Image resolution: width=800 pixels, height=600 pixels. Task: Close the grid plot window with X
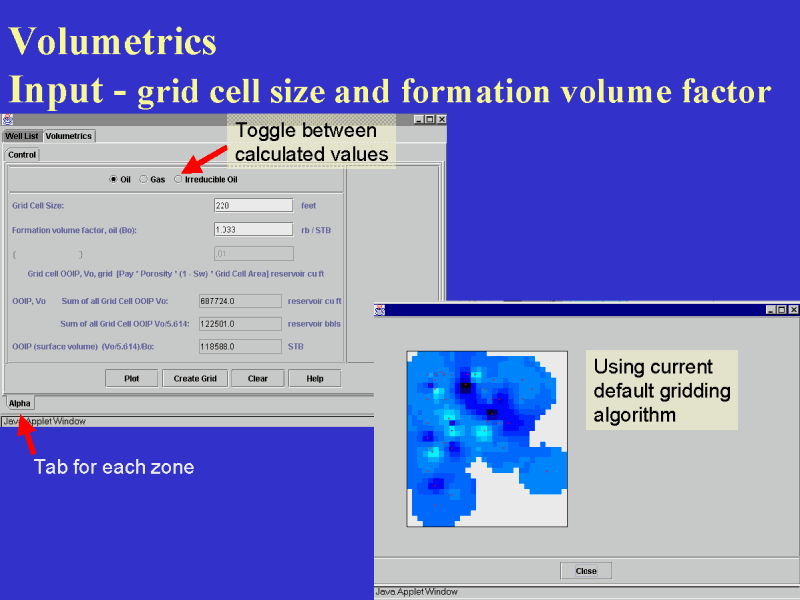point(793,310)
